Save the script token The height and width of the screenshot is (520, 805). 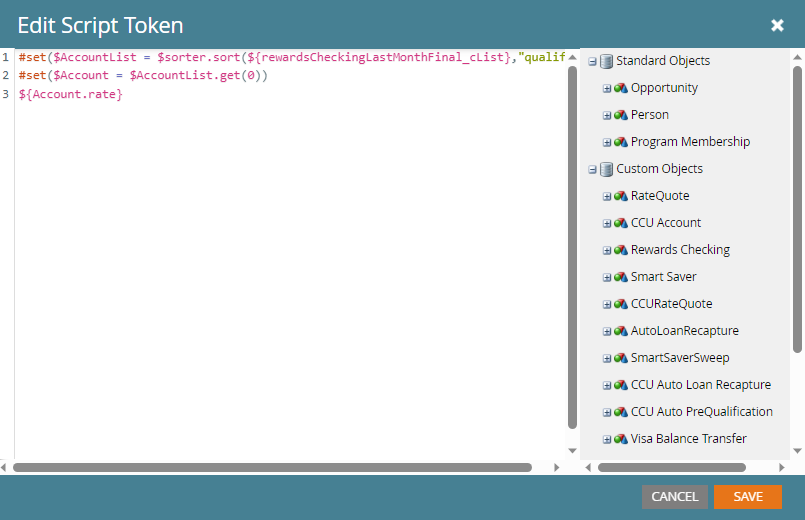[x=747, y=497]
